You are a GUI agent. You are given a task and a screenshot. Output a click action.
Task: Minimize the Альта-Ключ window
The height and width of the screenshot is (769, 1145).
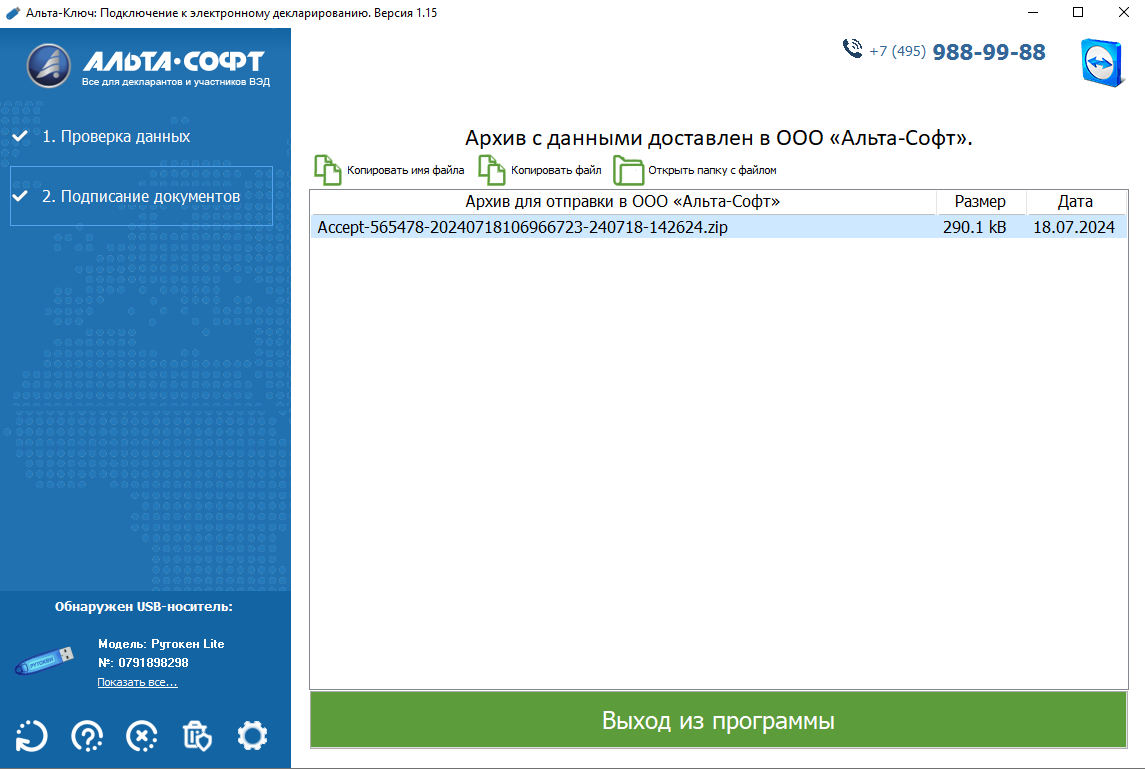click(x=1033, y=12)
